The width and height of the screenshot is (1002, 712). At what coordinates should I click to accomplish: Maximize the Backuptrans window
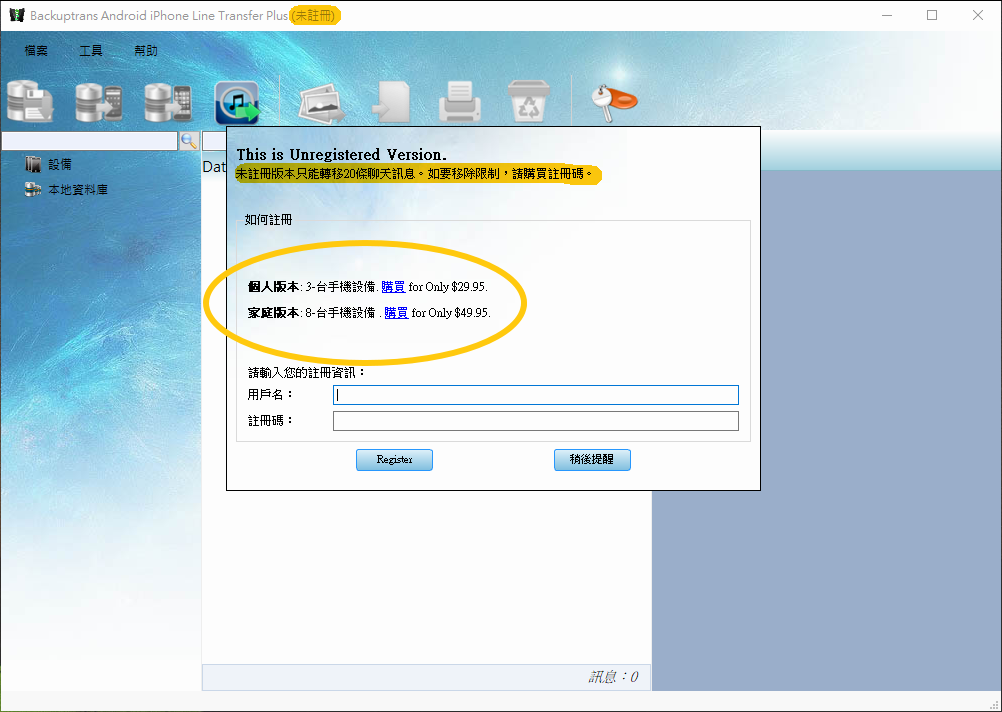point(932,15)
